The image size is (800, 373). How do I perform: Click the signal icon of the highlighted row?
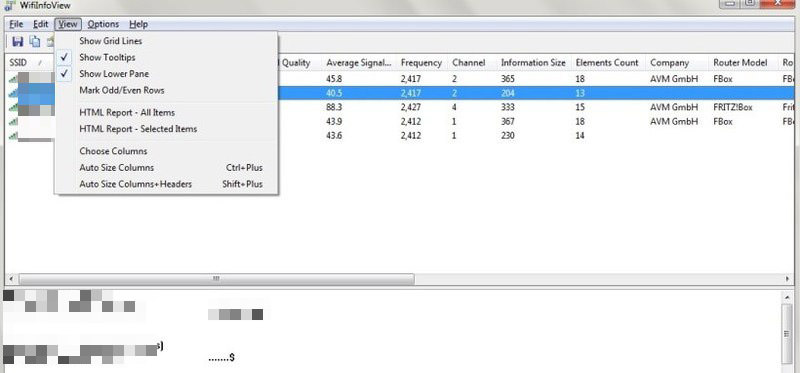coord(13,93)
